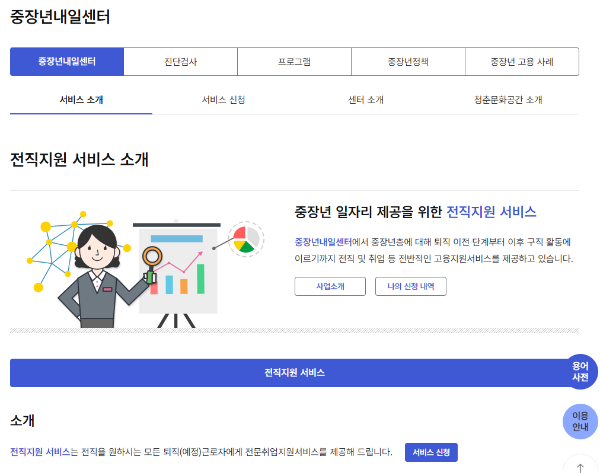Viewport: 600px width, 473px height.
Task: Click the small blue 서비스 신청 button
Action: click(x=431, y=452)
